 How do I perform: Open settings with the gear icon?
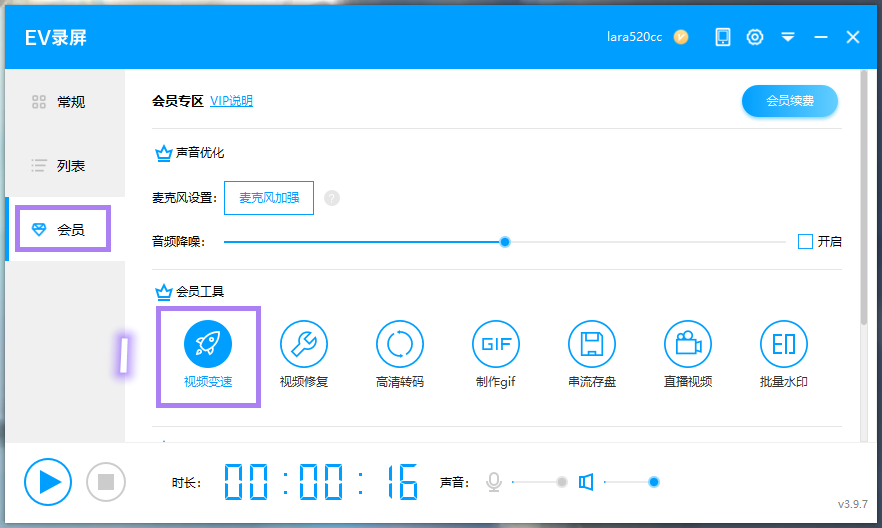pyautogui.click(x=755, y=37)
